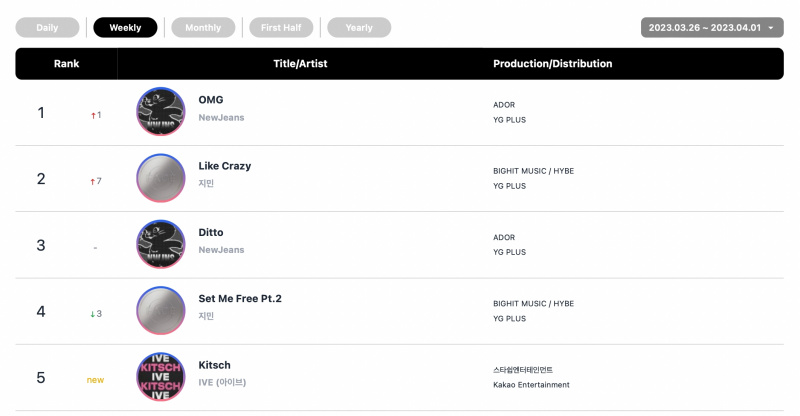Open Set Me Free Pt.2 song title
800x416 pixels.
(240, 299)
